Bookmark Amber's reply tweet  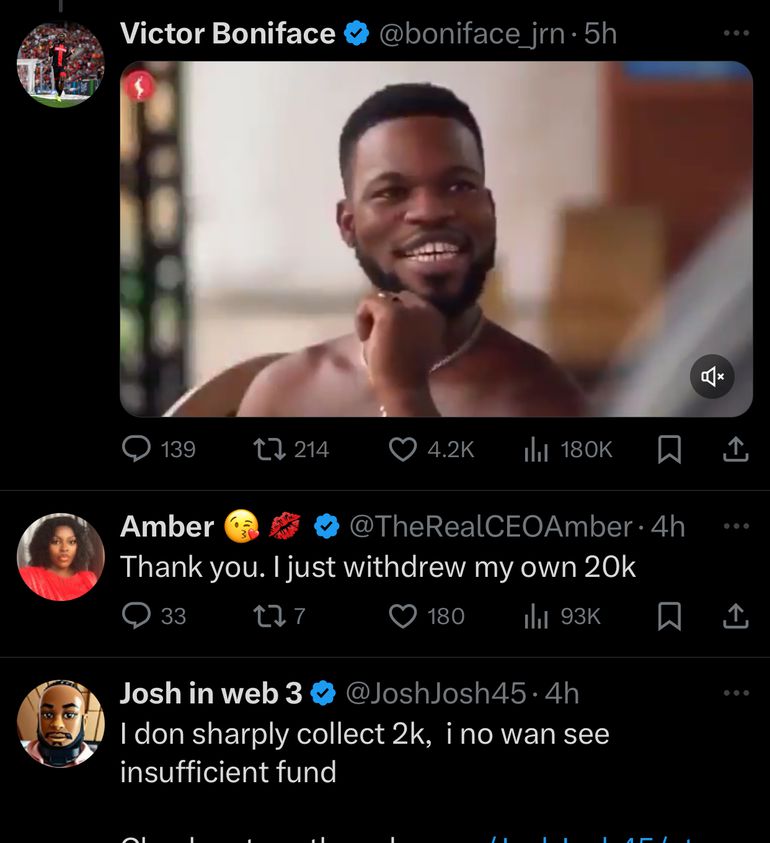(669, 616)
